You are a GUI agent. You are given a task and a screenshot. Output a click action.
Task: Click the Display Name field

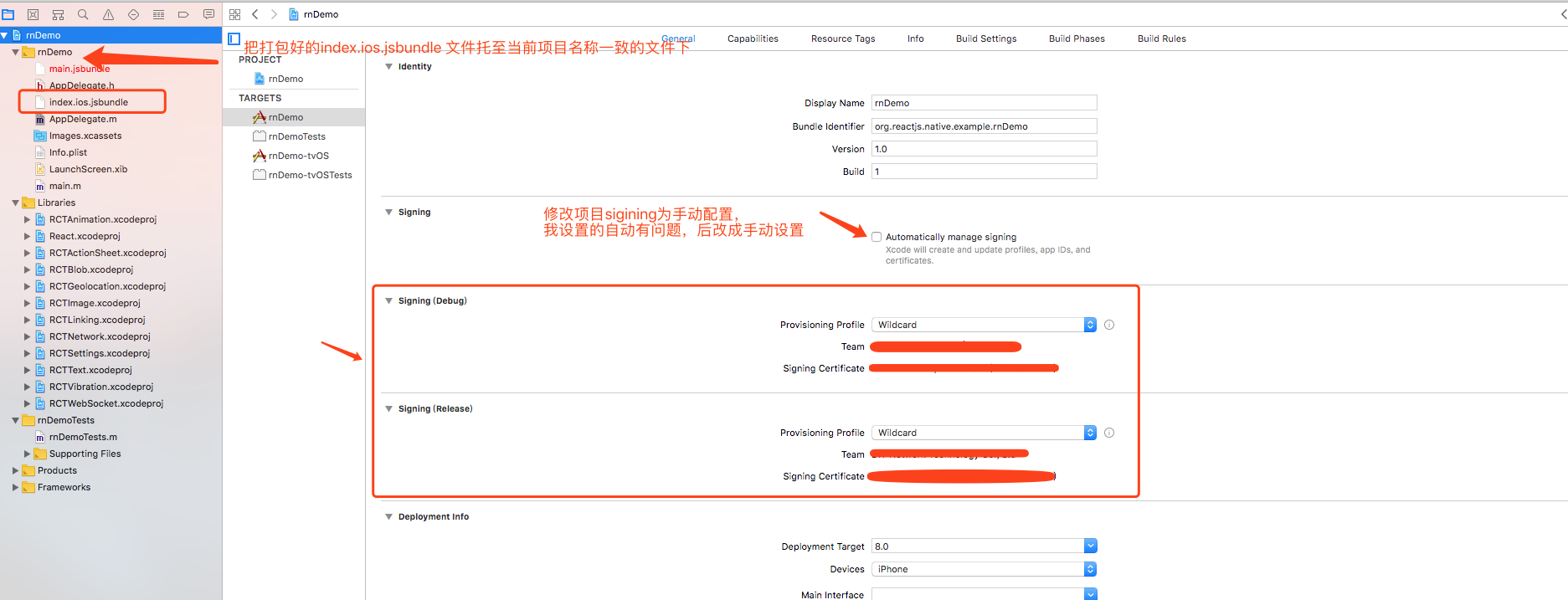tap(984, 103)
